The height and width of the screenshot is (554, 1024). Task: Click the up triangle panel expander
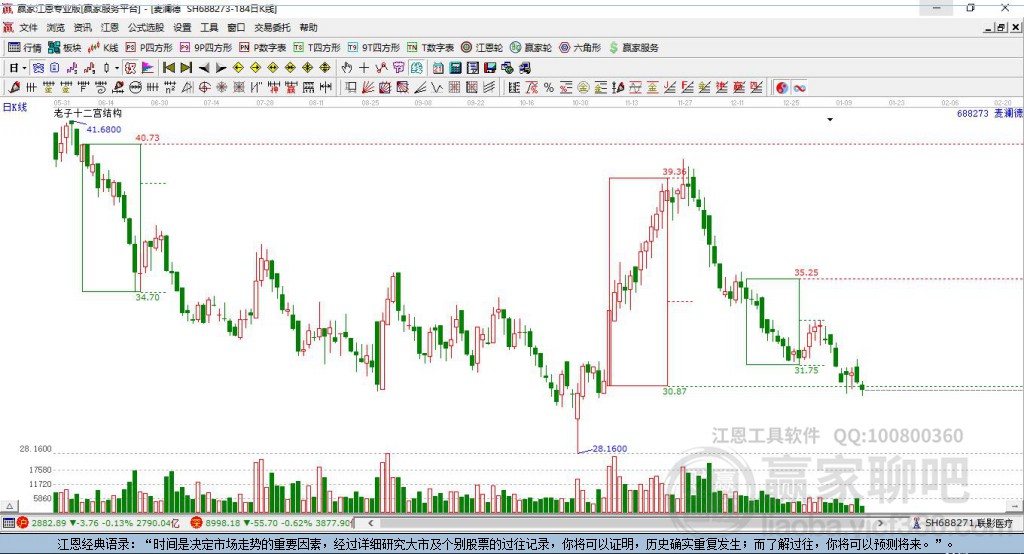pyautogui.click(x=9, y=506)
